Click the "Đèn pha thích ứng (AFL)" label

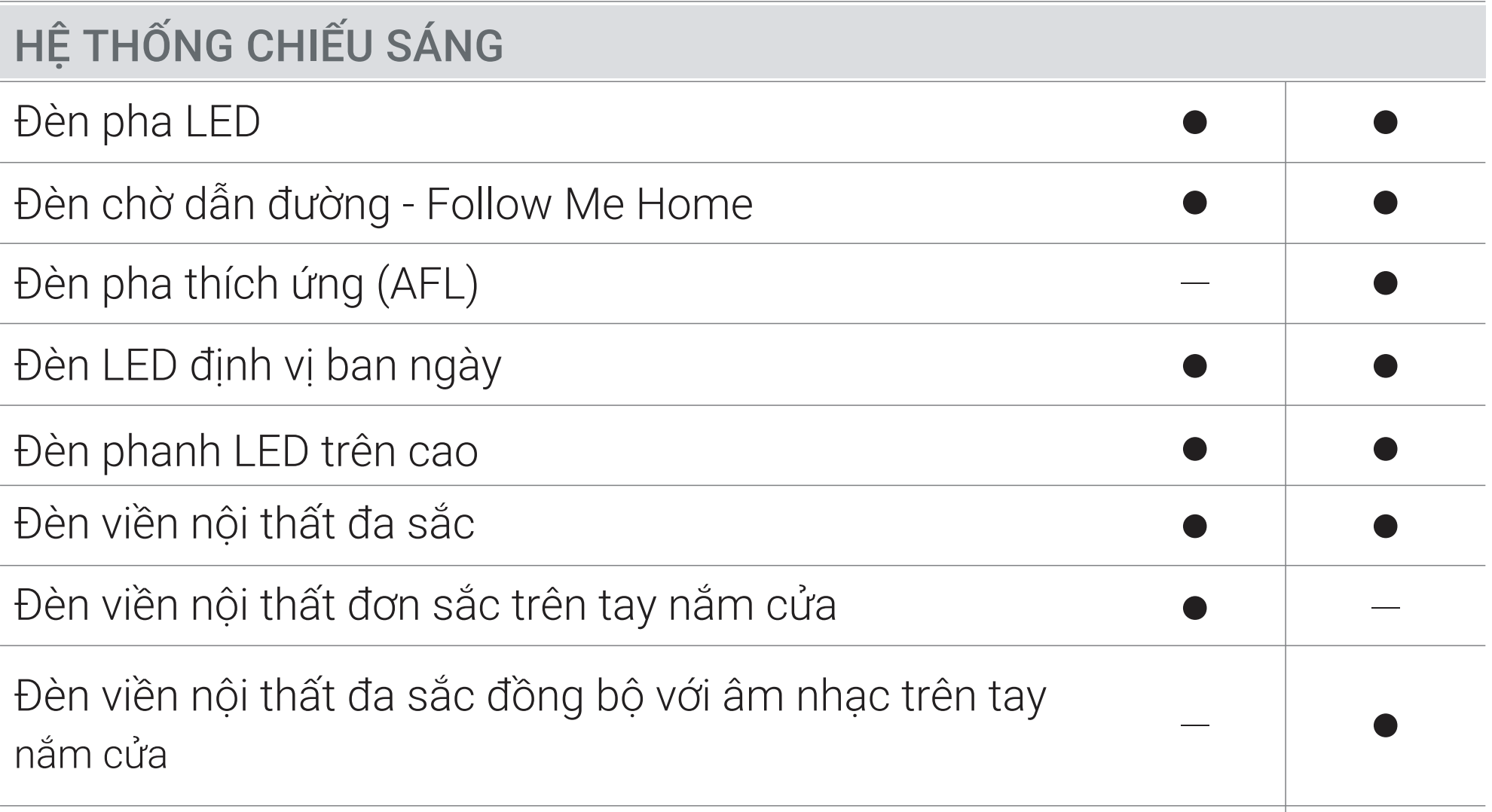coord(246,284)
